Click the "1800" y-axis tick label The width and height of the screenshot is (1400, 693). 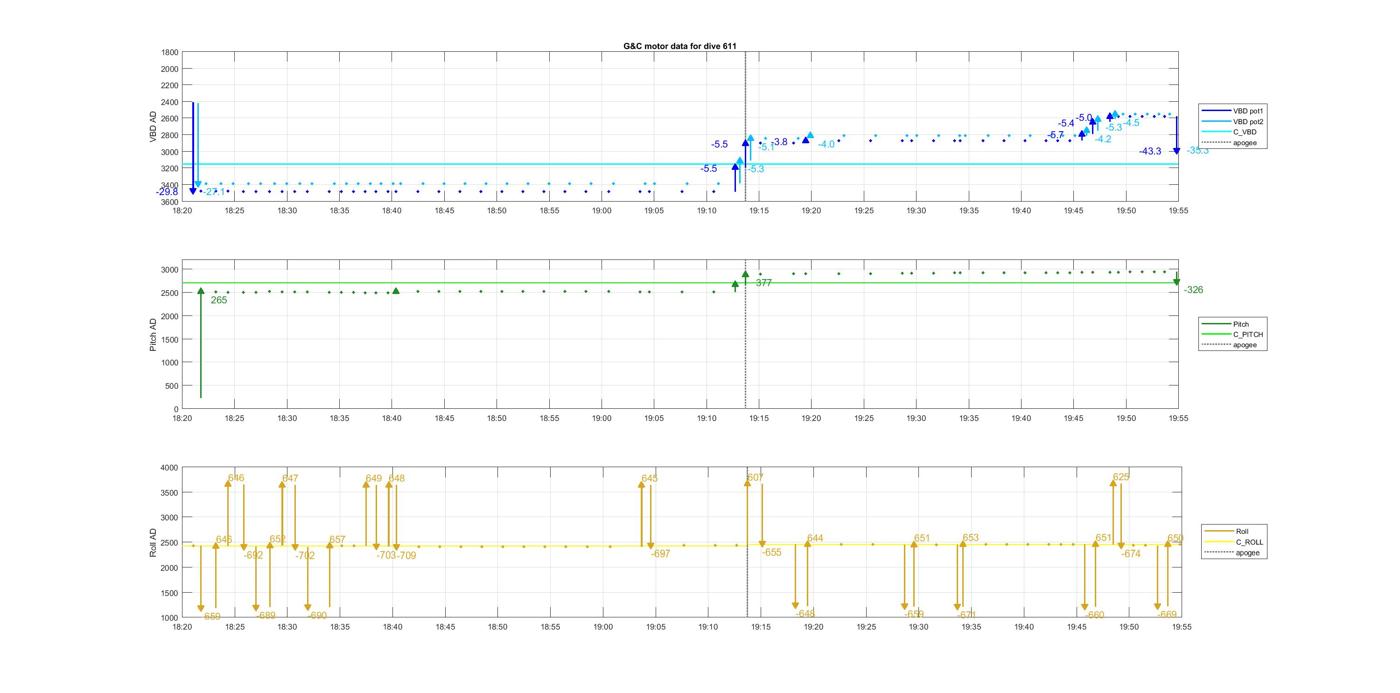[x=169, y=52]
